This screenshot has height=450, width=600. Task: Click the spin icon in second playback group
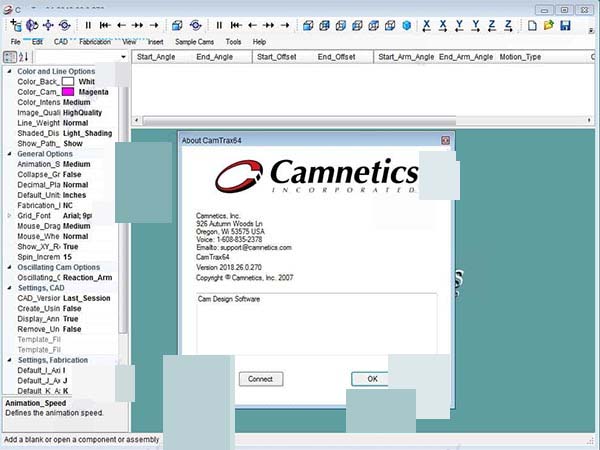pyautogui.click(x=196, y=25)
